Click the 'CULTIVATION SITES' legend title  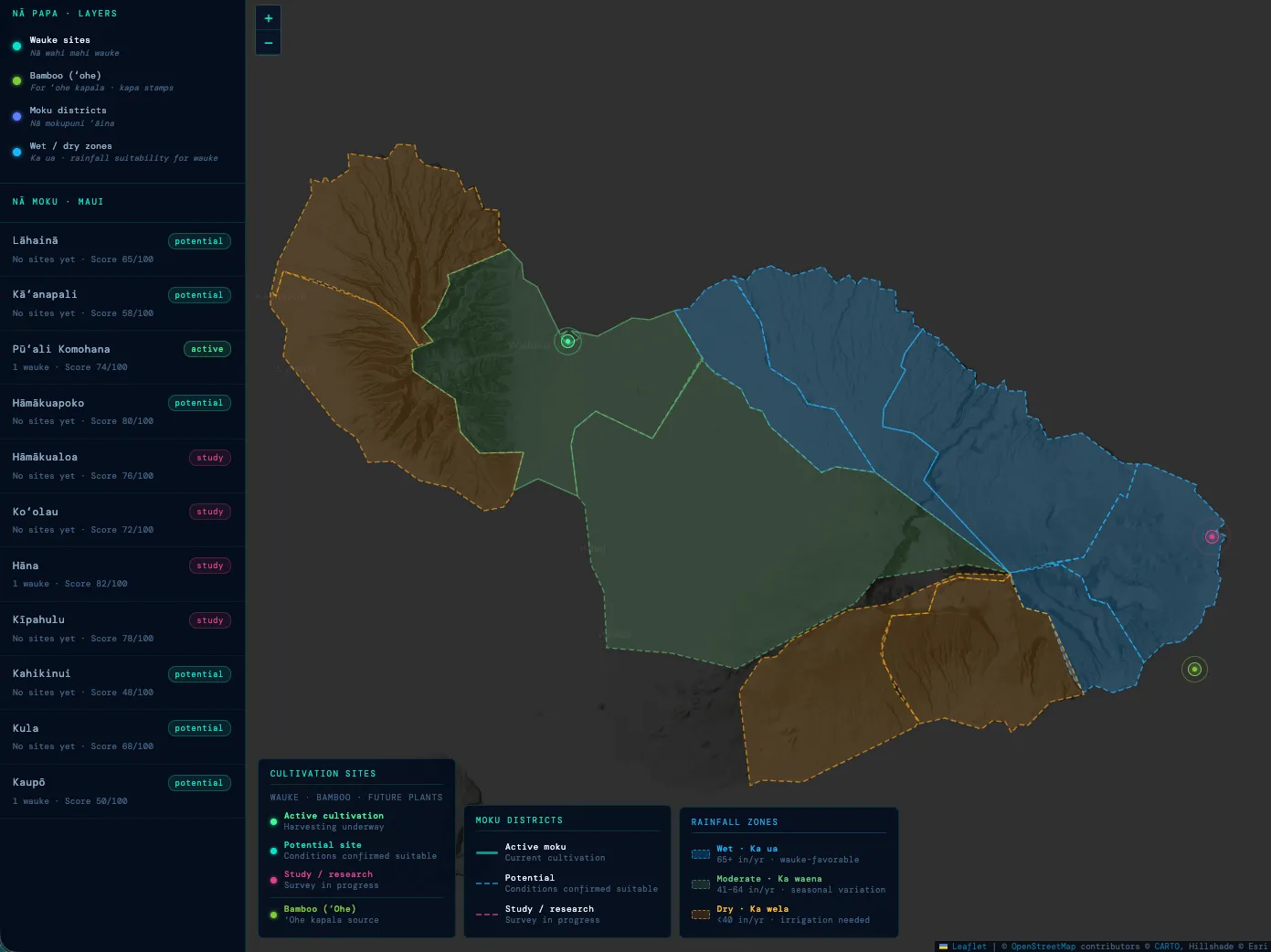[323, 774]
